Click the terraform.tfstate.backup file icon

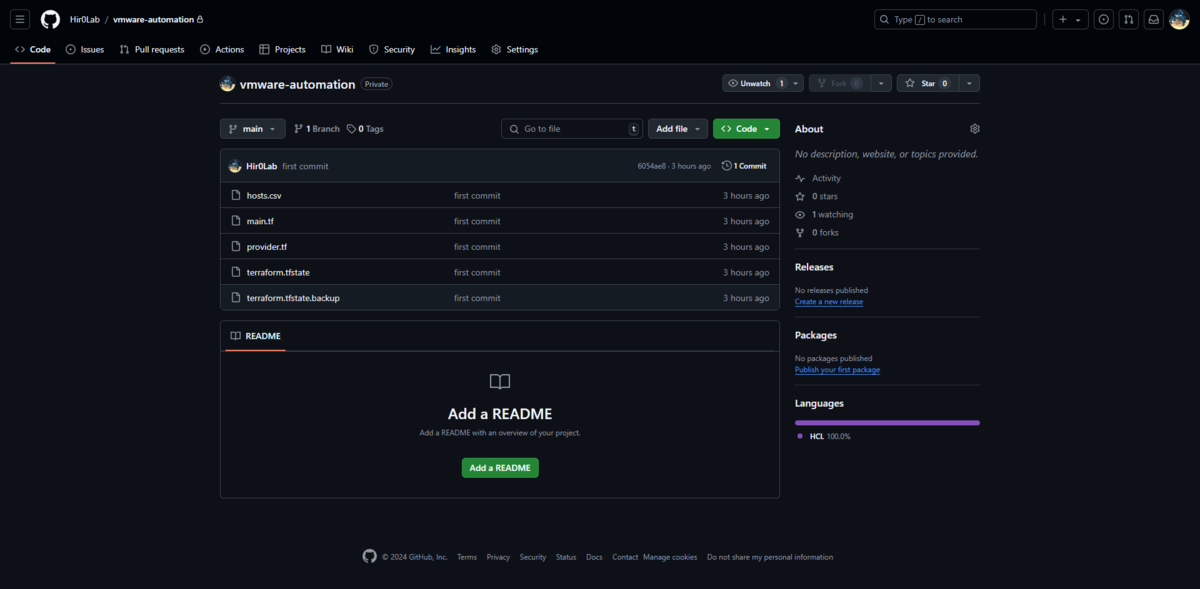click(236, 298)
